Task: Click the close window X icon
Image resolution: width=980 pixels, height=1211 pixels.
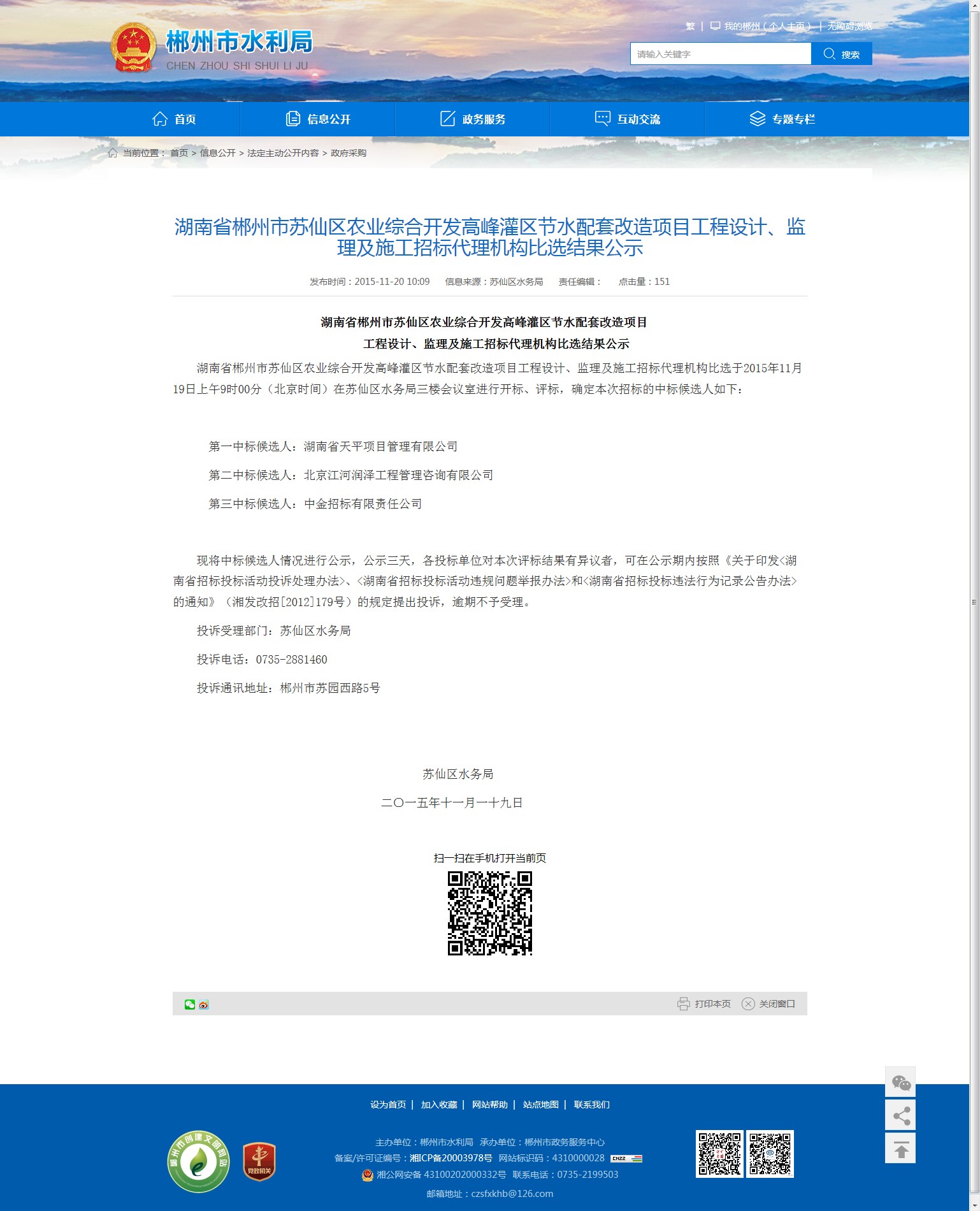Action: [x=748, y=1004]
